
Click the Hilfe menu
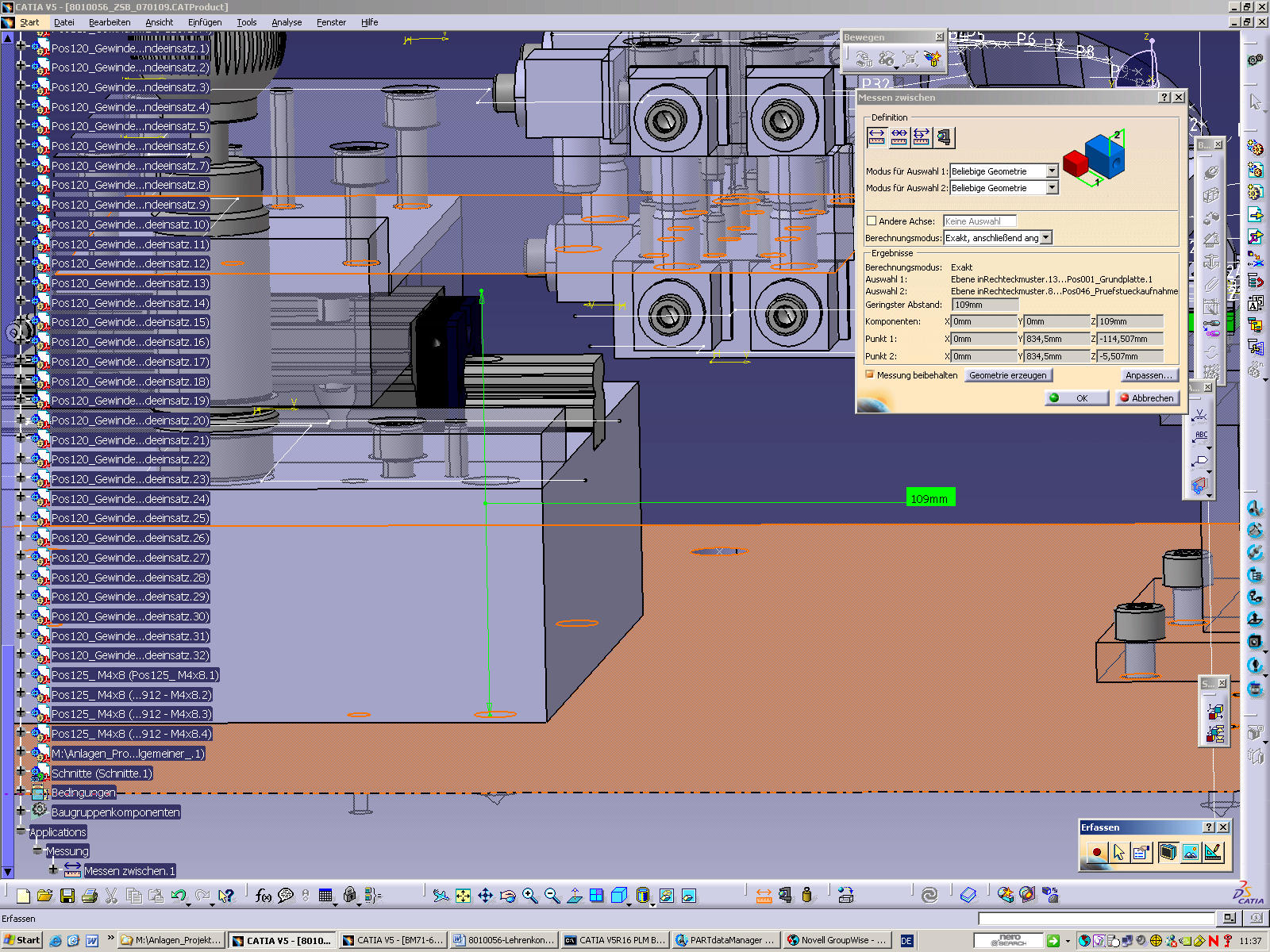[369, 22]
